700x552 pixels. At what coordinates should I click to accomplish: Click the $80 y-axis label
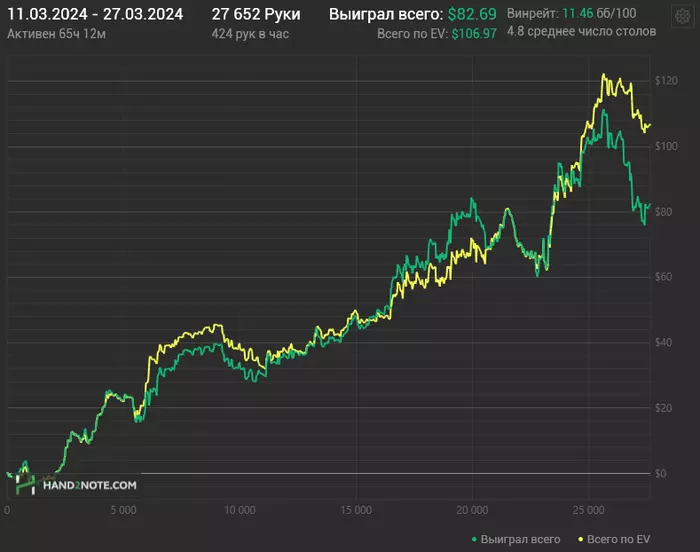pos(663,212)
